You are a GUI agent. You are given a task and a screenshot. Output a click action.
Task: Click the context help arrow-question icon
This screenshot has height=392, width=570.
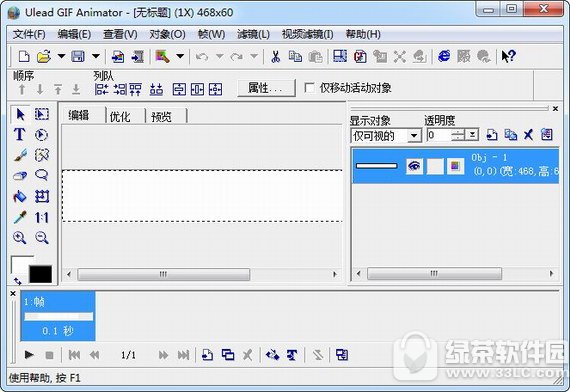[508, 56]
